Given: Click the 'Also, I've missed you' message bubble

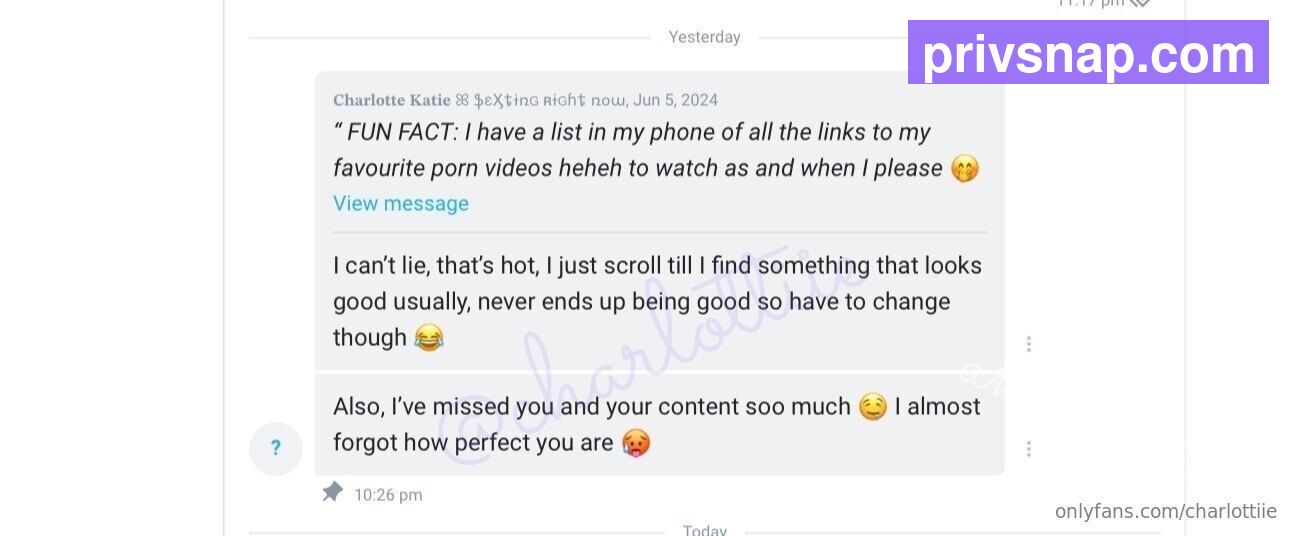Looking at the screenshot, I should pyautogui.click(x=660, y=425).
